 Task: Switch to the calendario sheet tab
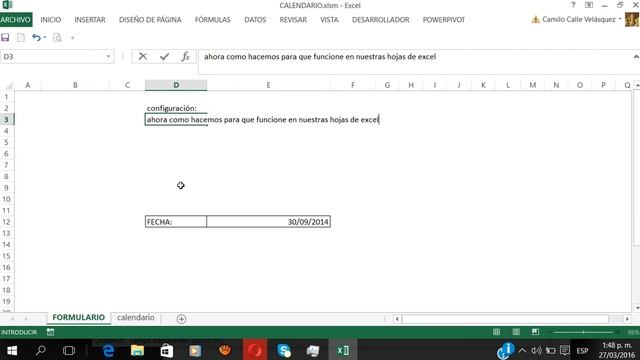click(136, 318)
